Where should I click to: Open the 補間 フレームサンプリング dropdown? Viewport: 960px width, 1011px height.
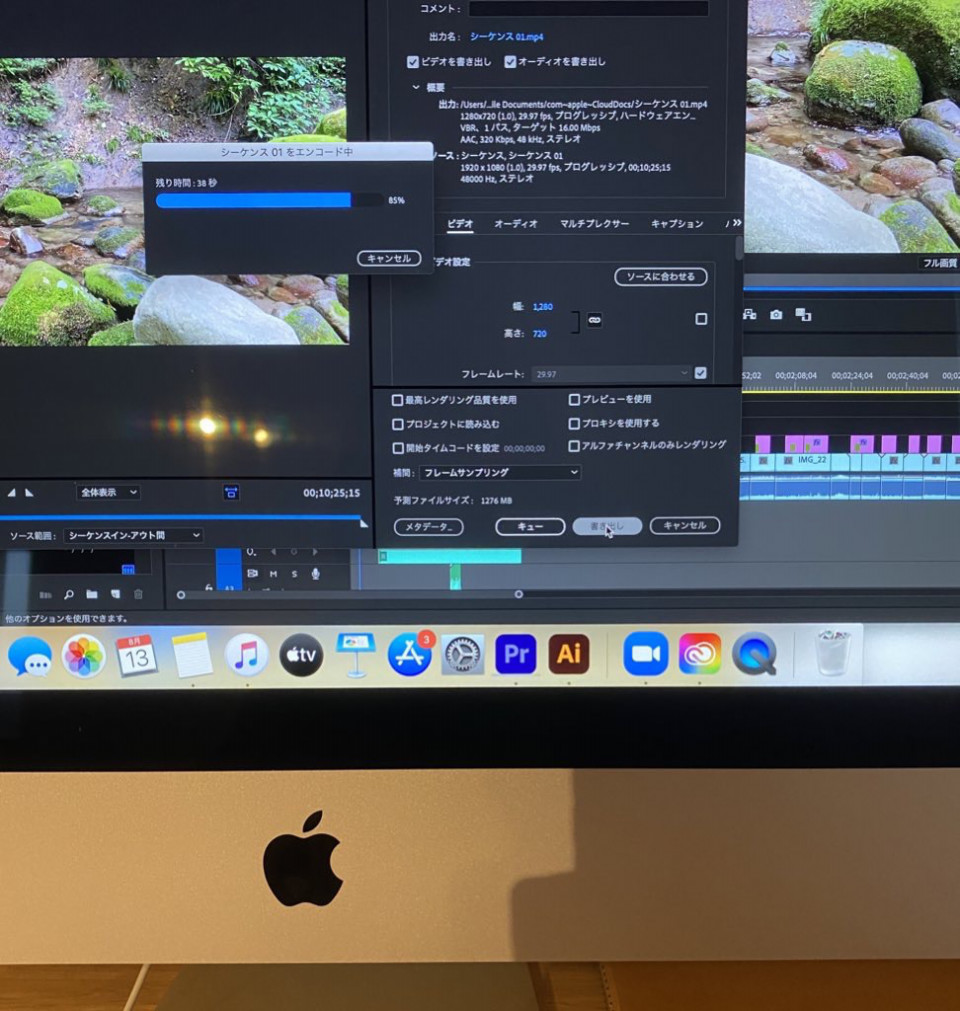coord(500,473)
